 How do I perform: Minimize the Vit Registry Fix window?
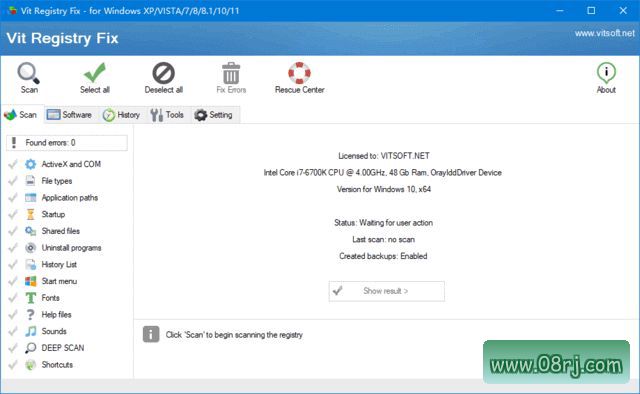[560, 11]
